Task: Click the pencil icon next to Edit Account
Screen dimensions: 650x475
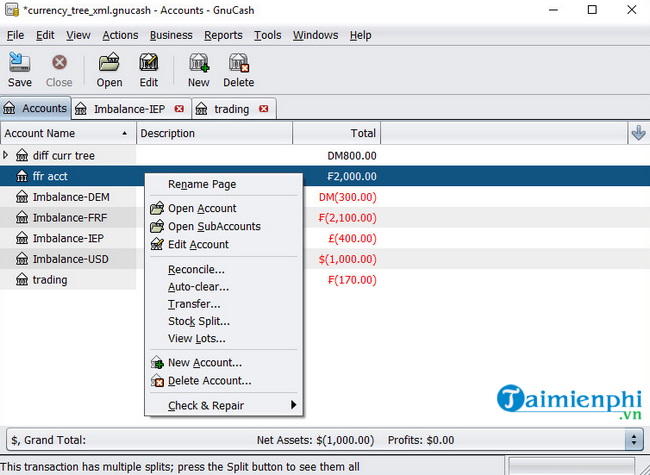Action: (x=157, y=244)
